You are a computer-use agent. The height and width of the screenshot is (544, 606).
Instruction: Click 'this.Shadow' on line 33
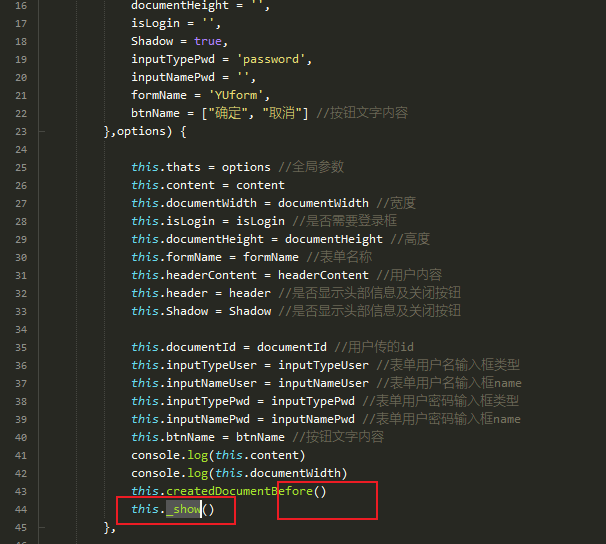169,311
